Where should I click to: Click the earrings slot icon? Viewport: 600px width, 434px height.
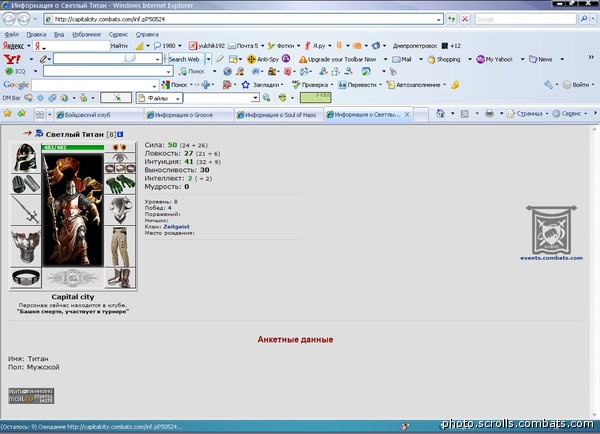[120, 147]
